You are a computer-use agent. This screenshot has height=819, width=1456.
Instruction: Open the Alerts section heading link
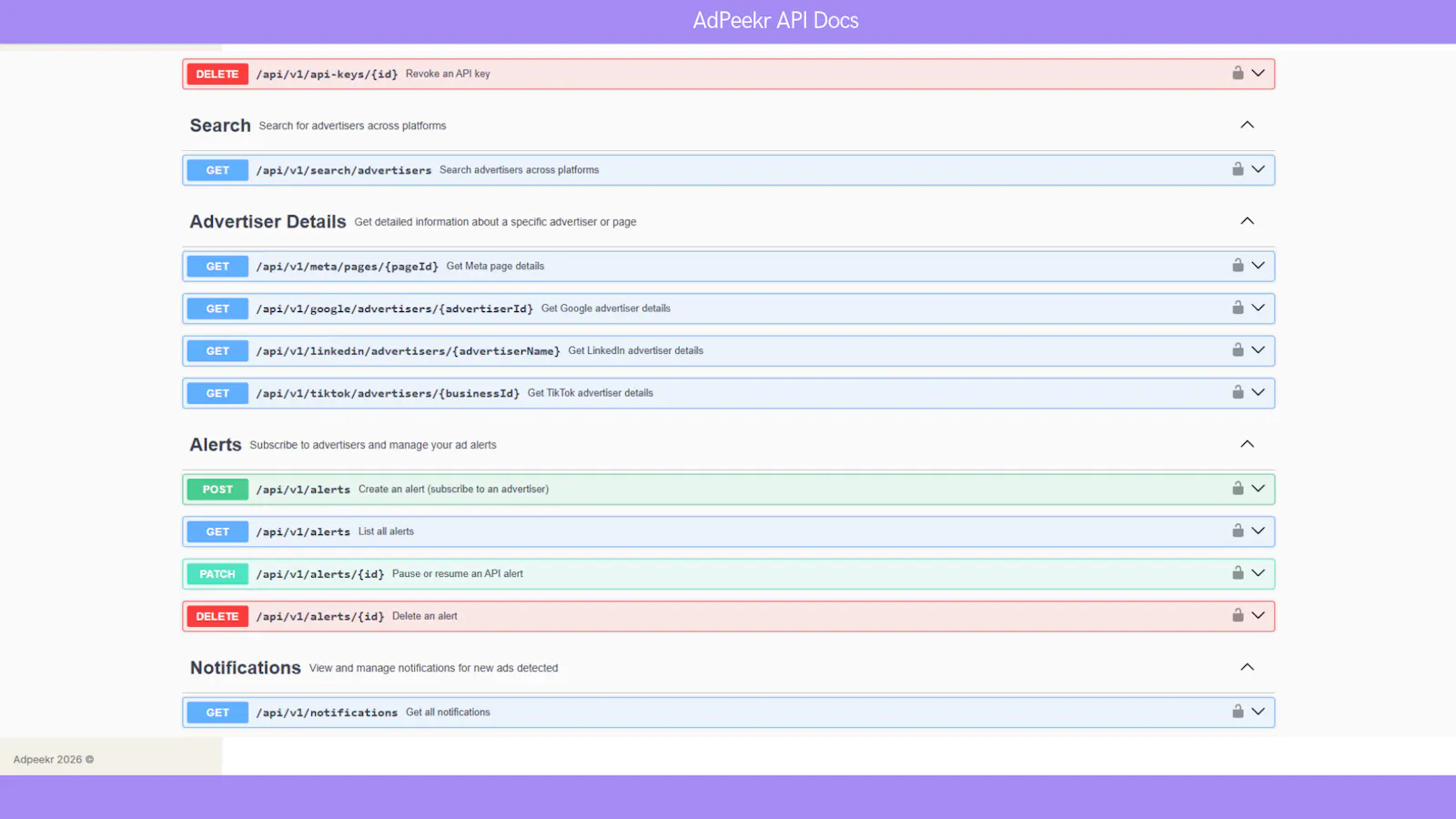click(216, 445)
